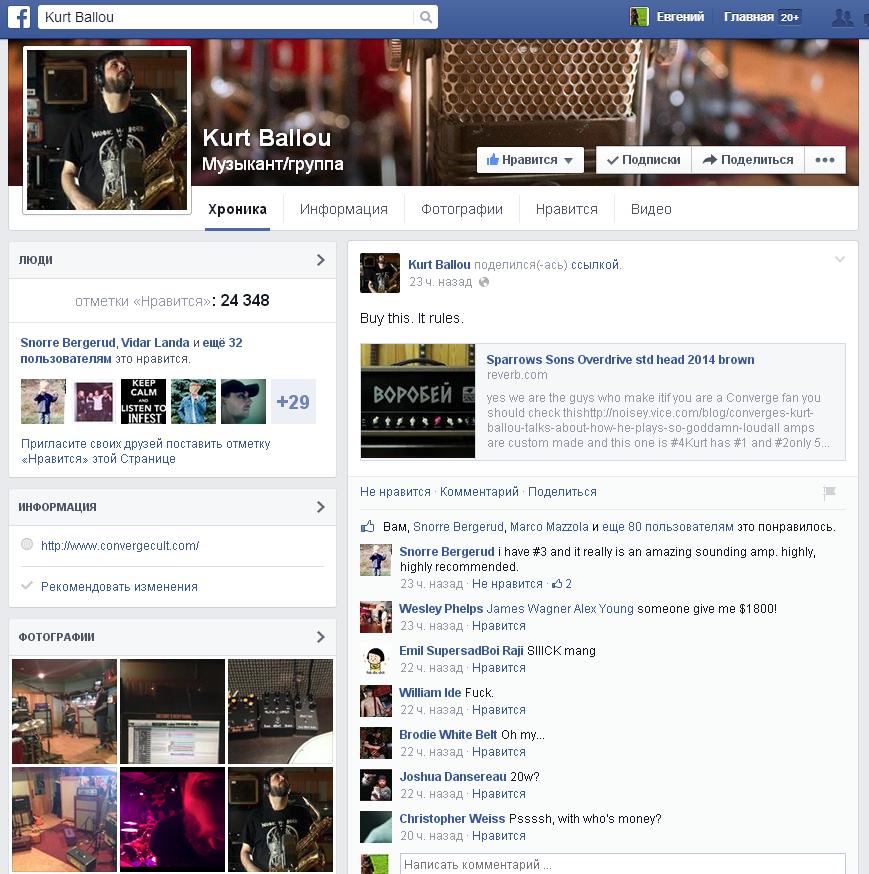Click the +29 more likers tile
This screenshot has height=874, width=869.
click(293, 401)
